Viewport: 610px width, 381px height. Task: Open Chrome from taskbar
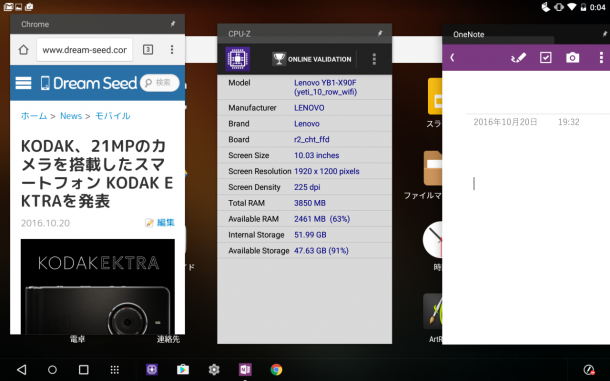(276, 370)
